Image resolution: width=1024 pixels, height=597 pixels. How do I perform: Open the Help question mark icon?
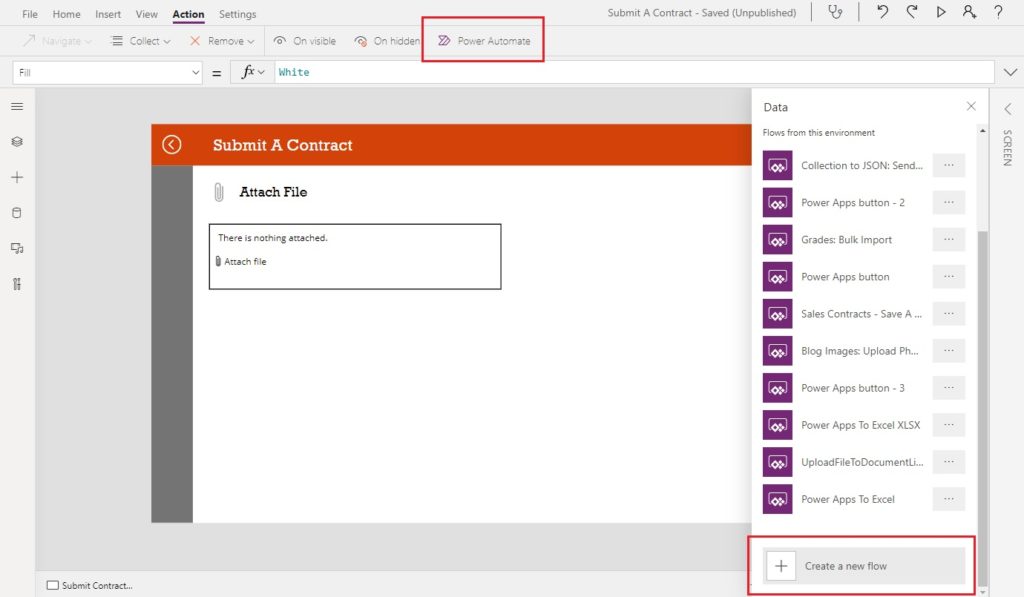998,12
